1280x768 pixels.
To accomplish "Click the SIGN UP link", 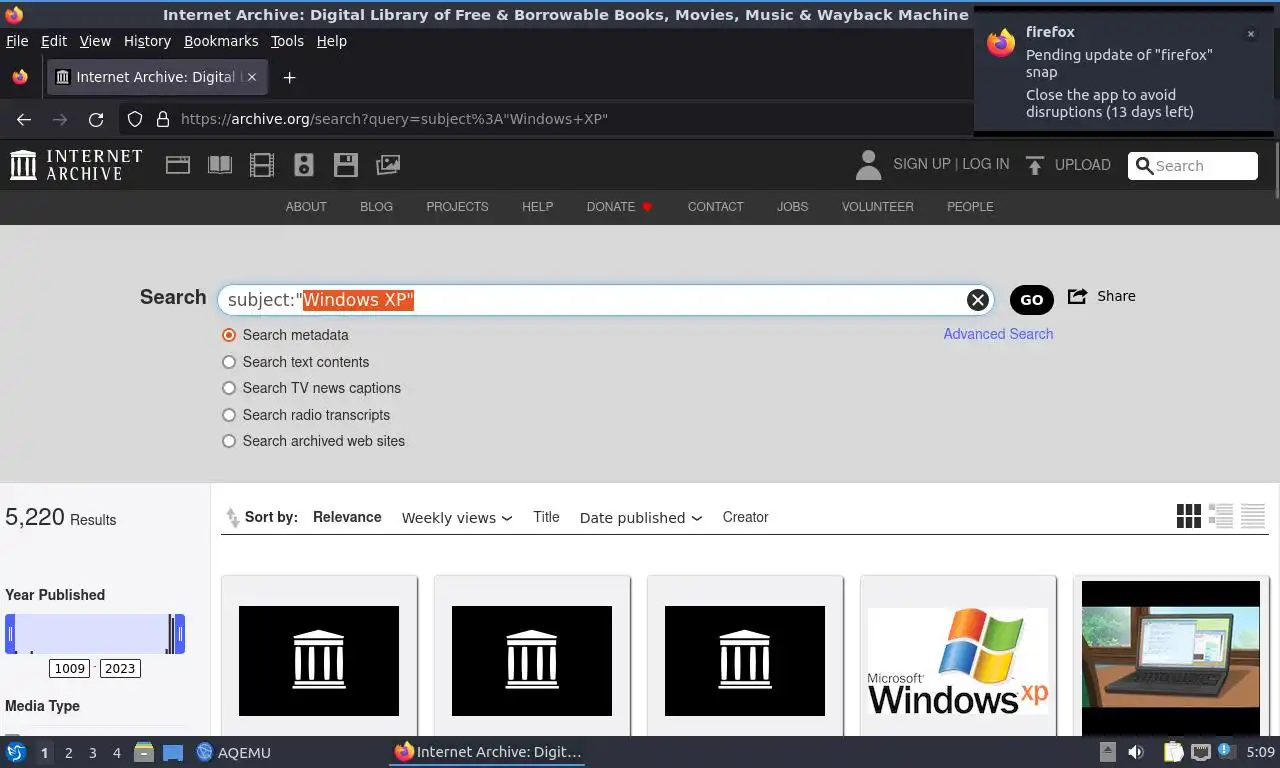I will point(921,164).
